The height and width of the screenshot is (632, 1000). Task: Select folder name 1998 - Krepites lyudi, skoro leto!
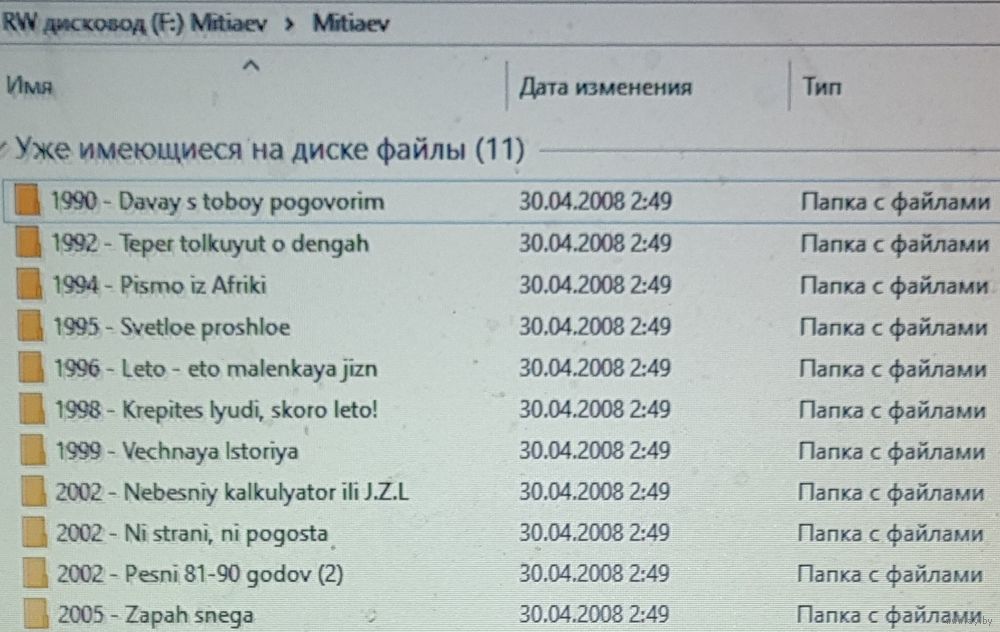217,409
